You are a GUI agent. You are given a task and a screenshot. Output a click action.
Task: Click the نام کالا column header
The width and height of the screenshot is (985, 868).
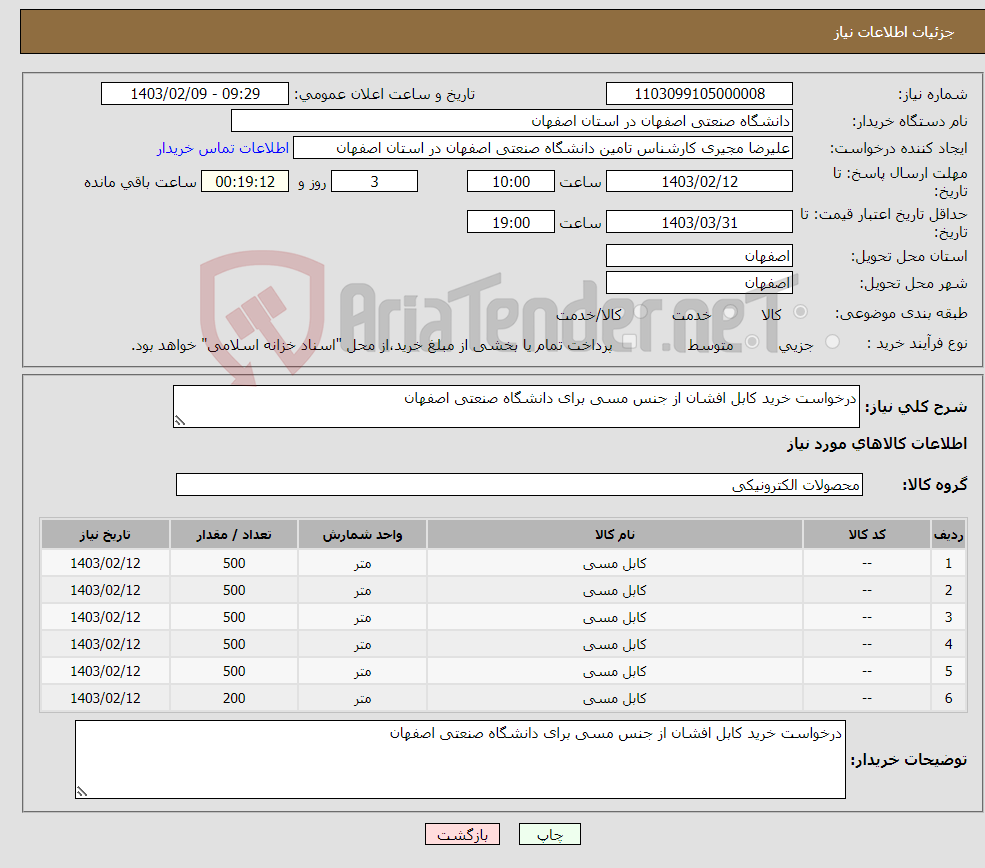coord(614,534)
